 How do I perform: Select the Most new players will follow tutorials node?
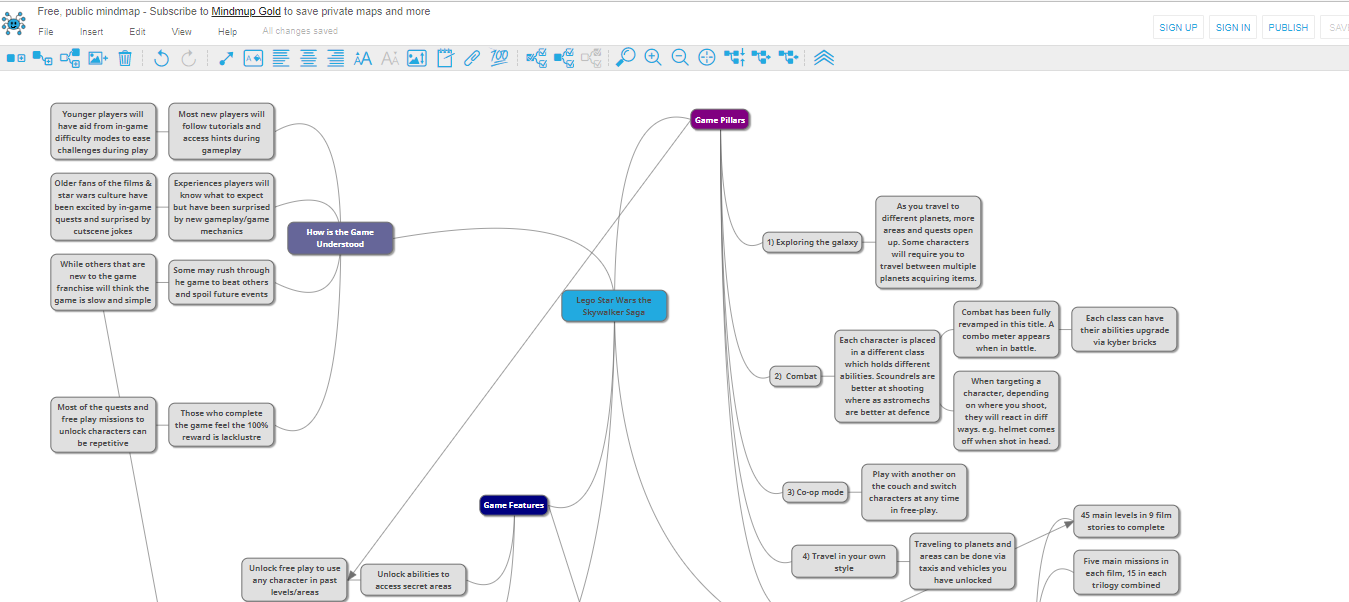221,132
